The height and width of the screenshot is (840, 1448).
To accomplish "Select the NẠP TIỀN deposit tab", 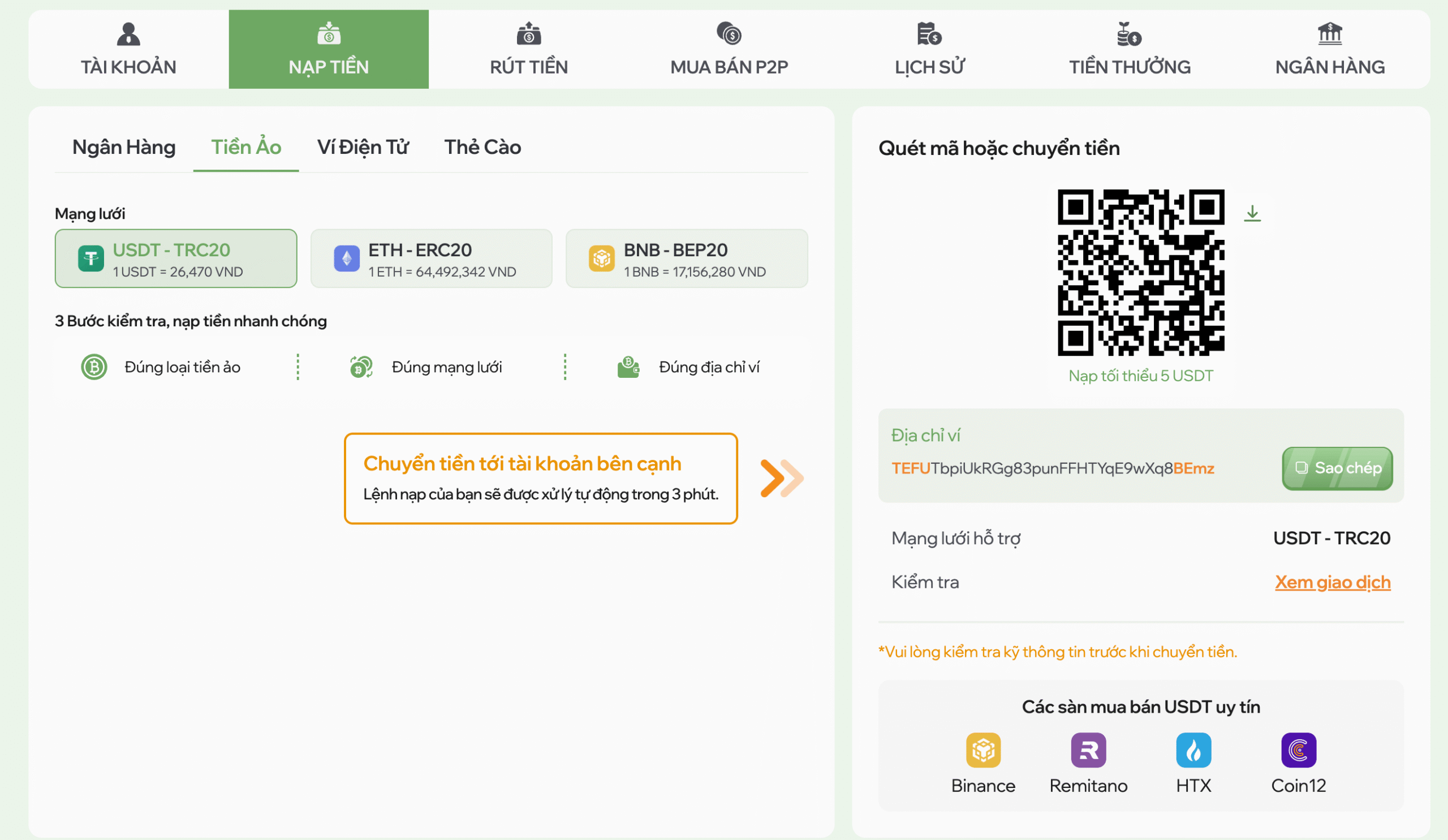I will point(329,49).
